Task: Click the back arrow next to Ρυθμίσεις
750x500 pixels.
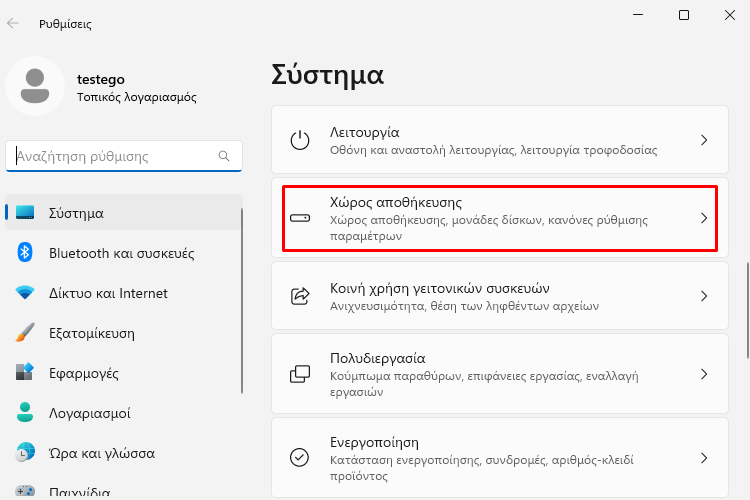Action: pyautogui.click(x=13, y=23)
